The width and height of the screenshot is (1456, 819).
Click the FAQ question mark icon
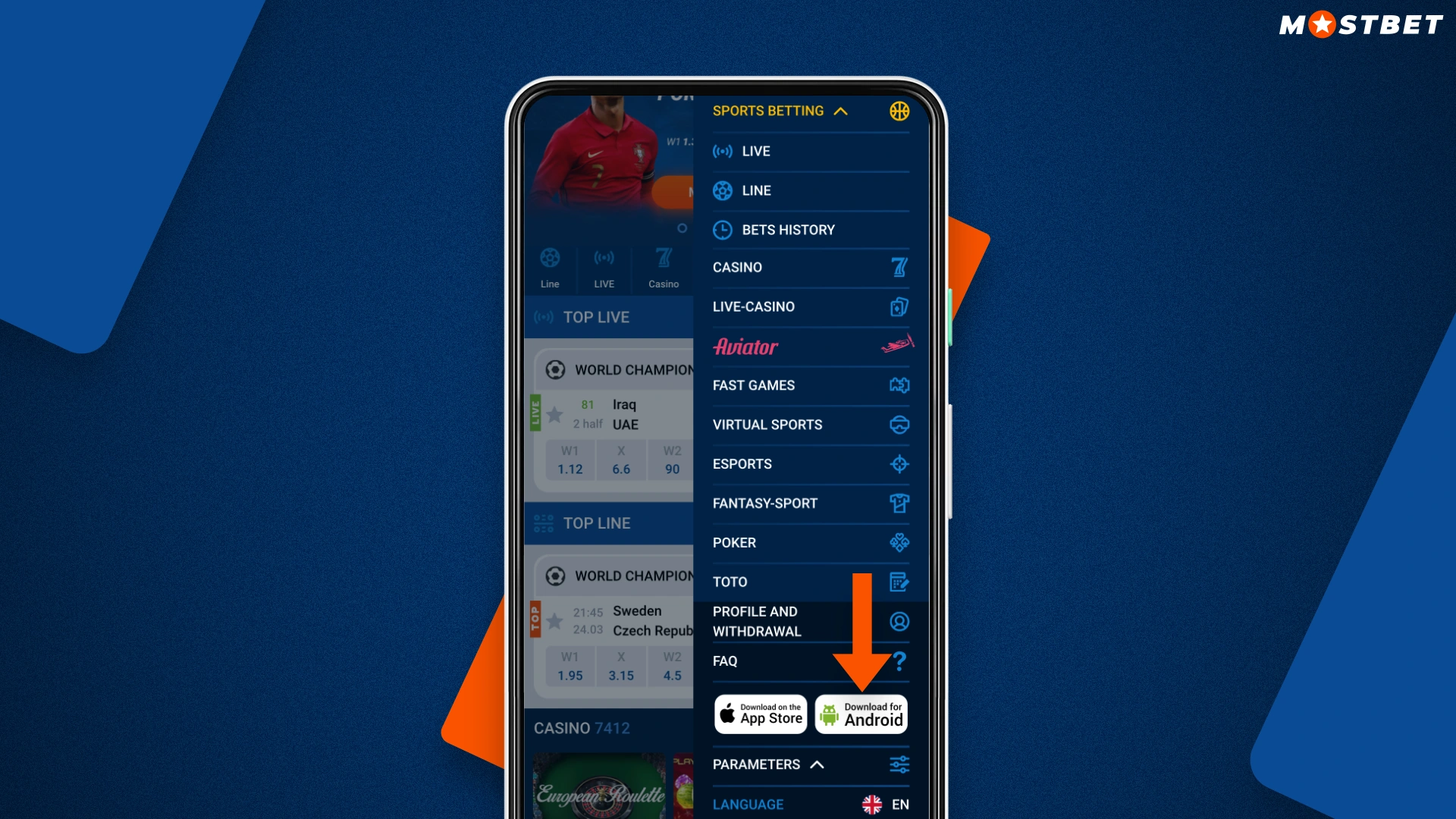point(898,661)
